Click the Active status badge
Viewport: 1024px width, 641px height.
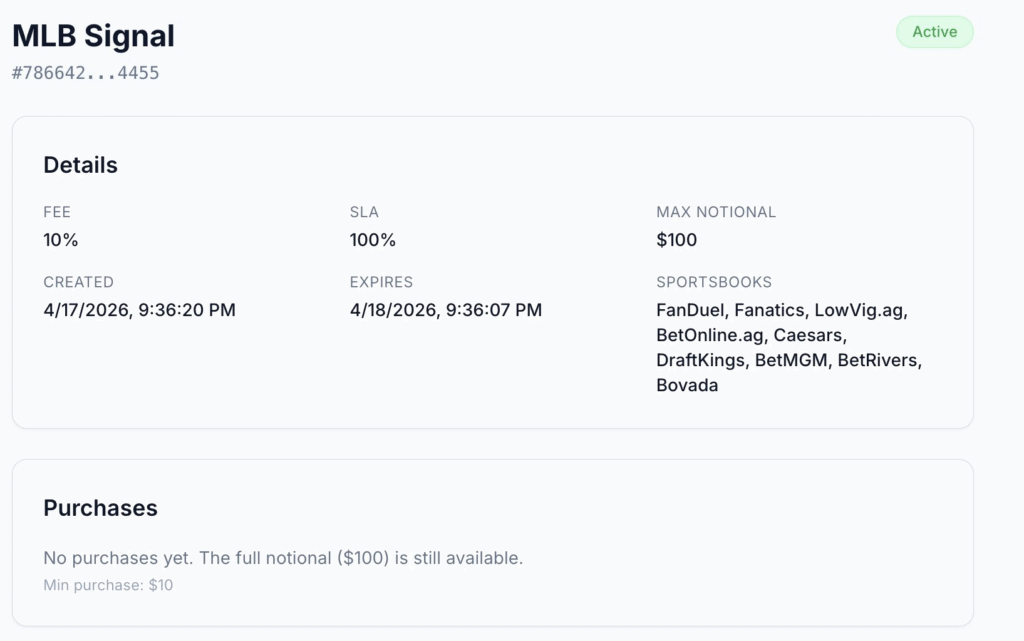(x=934, y=32)
